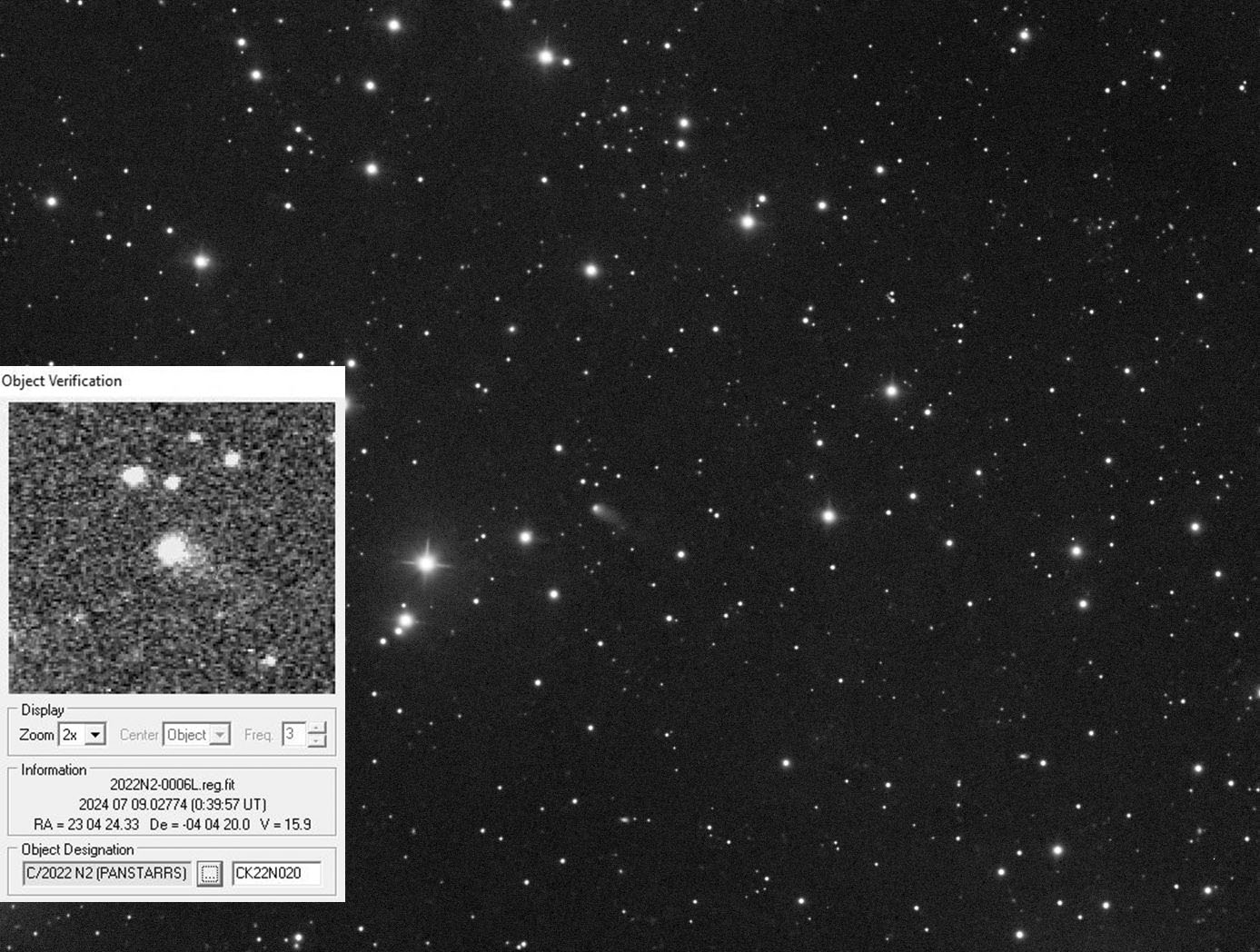
Task: Click the faint elongated comet in main image
Action: click(x=605, y=514)
